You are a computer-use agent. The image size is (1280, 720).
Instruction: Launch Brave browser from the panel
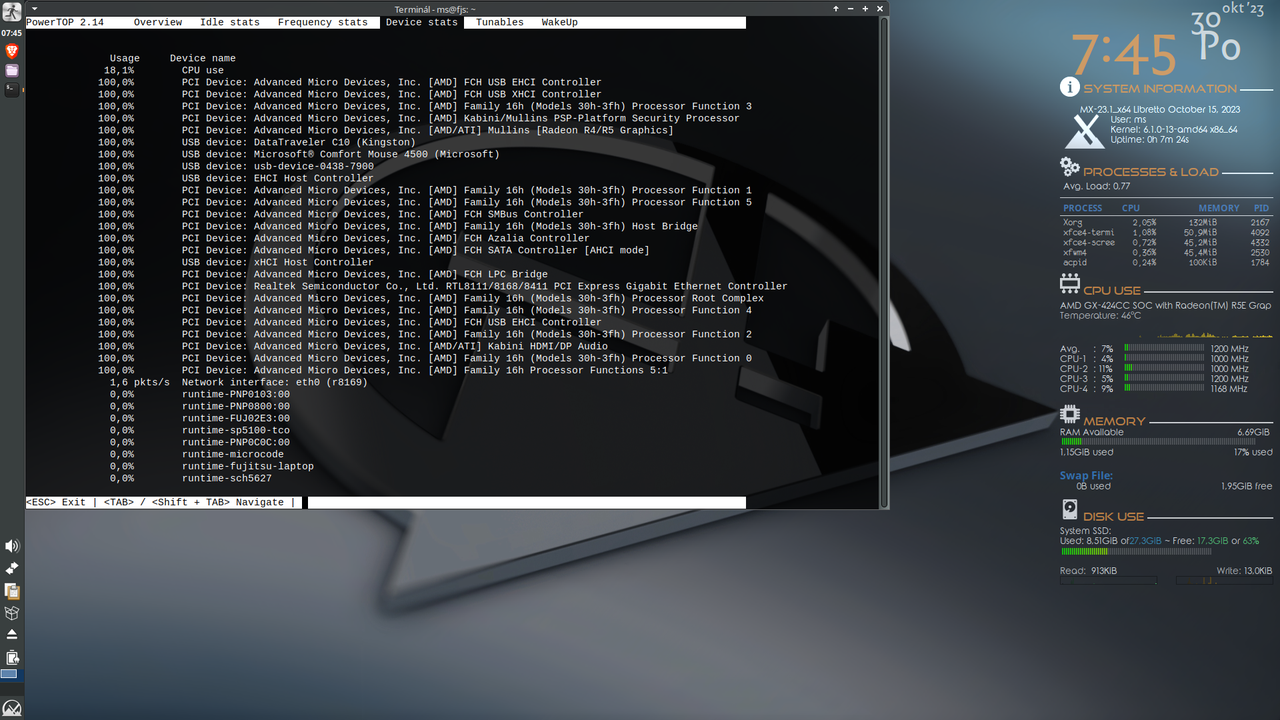pyautogui.click(x=12, y=51)
